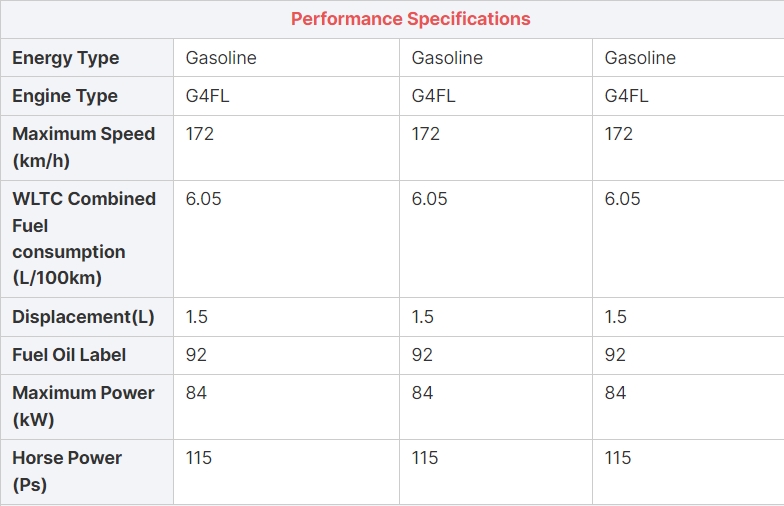Click the Fuel Oil Label row header
Image resolution: width=784 pixels, height=506 pixels.
coord(69,355)
